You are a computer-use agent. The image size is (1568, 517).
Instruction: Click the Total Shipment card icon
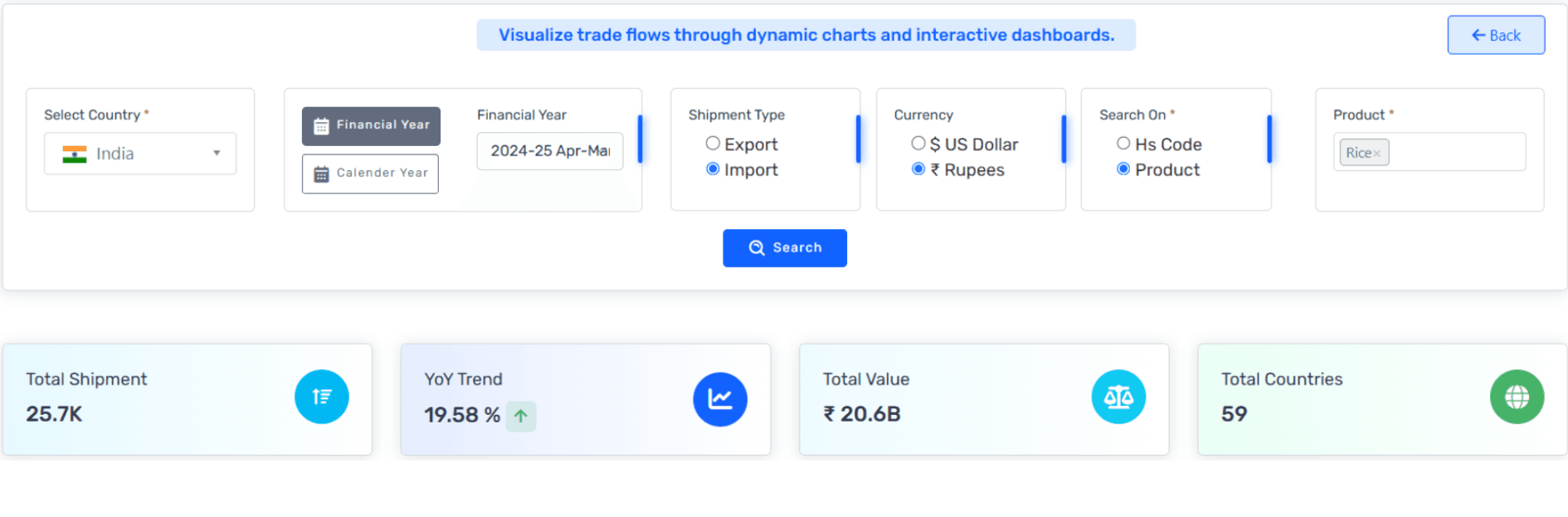[322, 397]
